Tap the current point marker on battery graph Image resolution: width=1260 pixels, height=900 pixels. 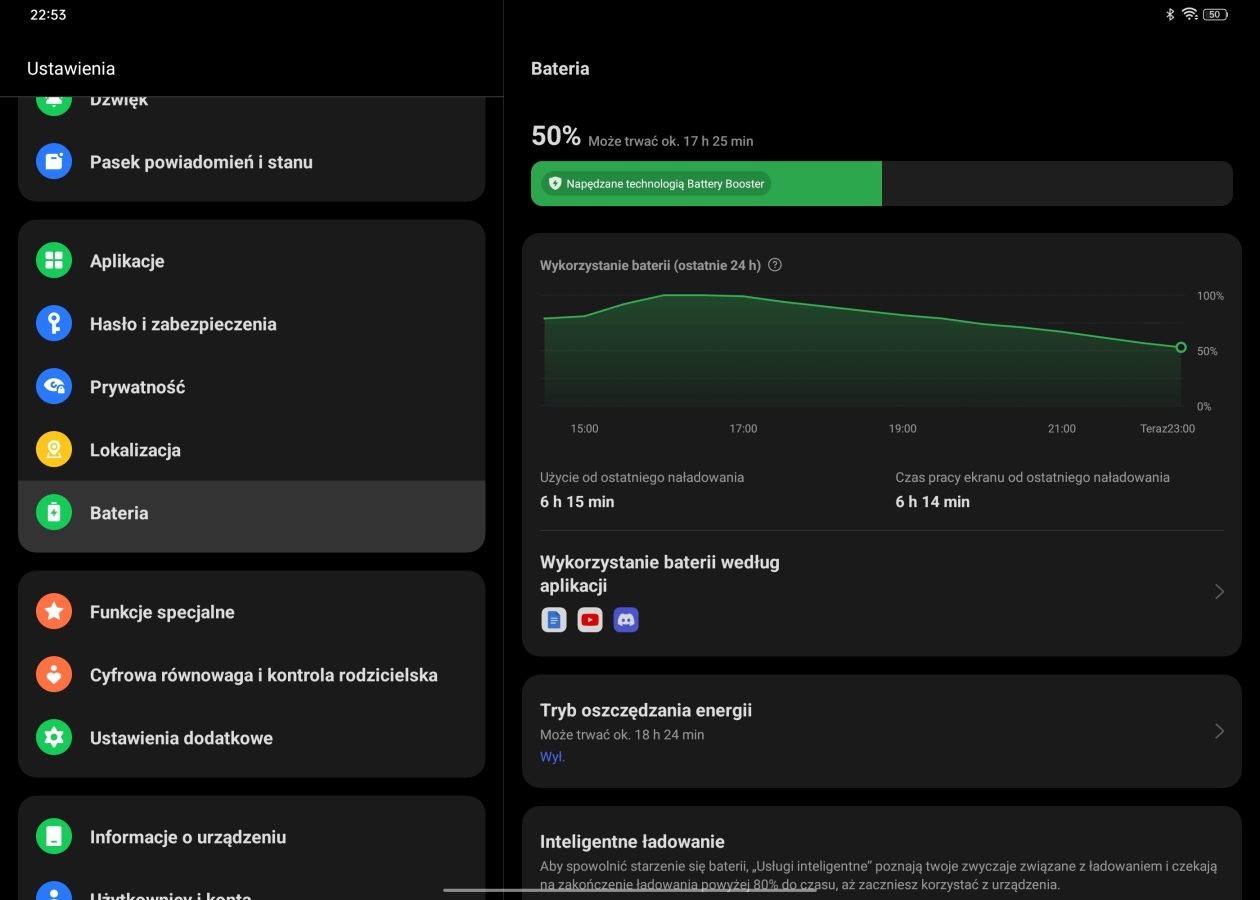[x=1181, y=347]
